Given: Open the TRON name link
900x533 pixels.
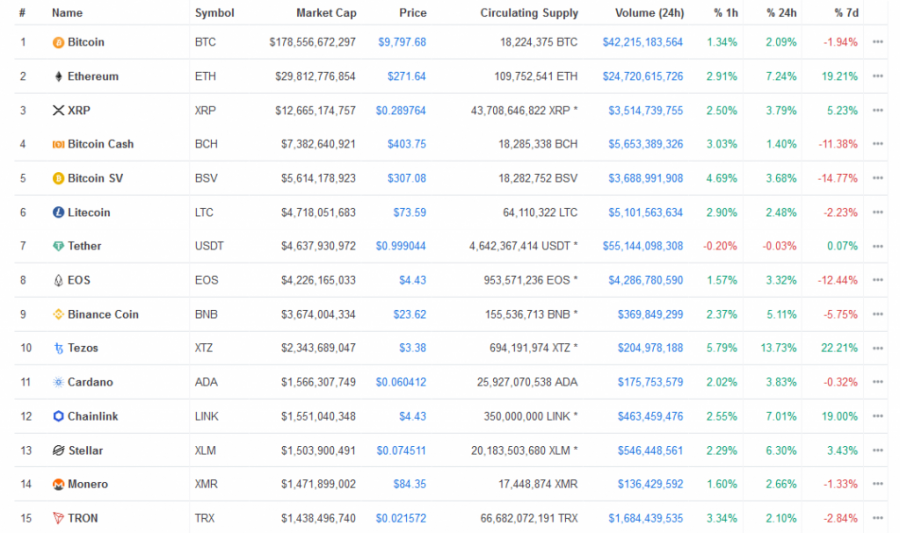Looking at the screenshot, I should pos(83,518).
